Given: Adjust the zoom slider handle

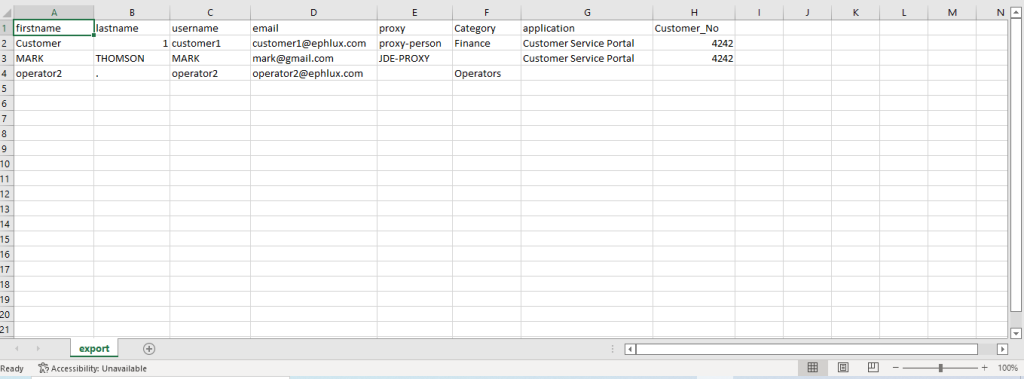Looking at the screenshot, I should (x=940, y=368).
